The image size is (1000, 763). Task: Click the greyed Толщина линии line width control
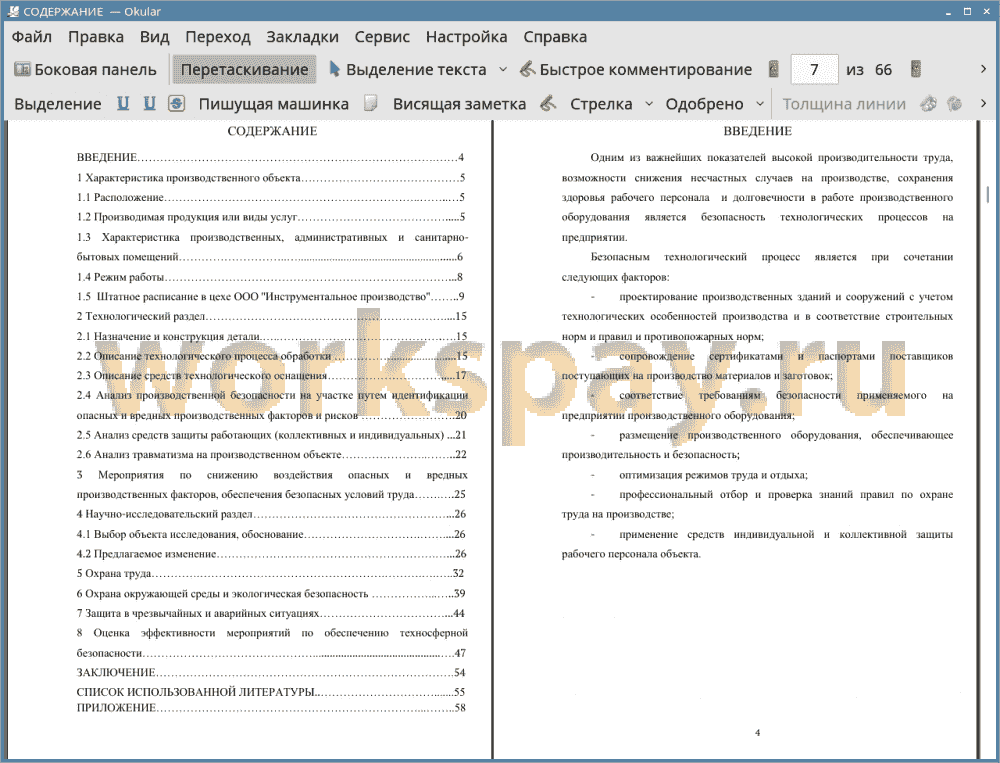click(844, 104)
